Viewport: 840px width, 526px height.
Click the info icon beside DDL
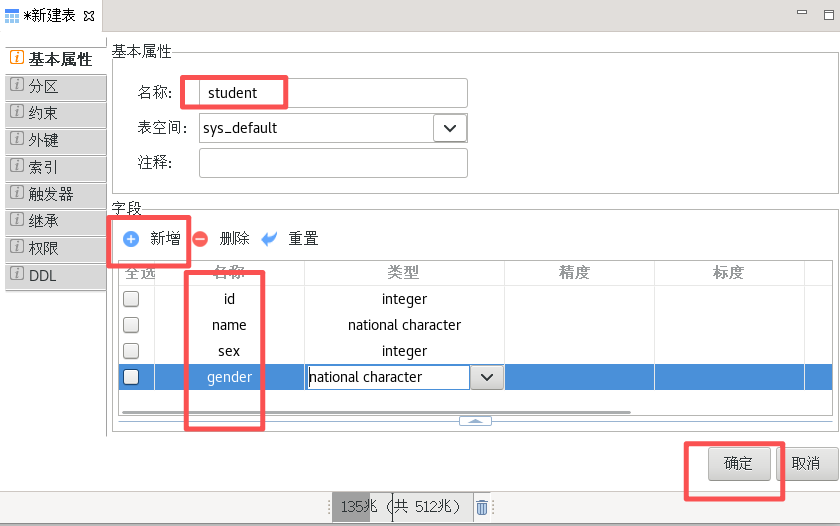(17, 273)
